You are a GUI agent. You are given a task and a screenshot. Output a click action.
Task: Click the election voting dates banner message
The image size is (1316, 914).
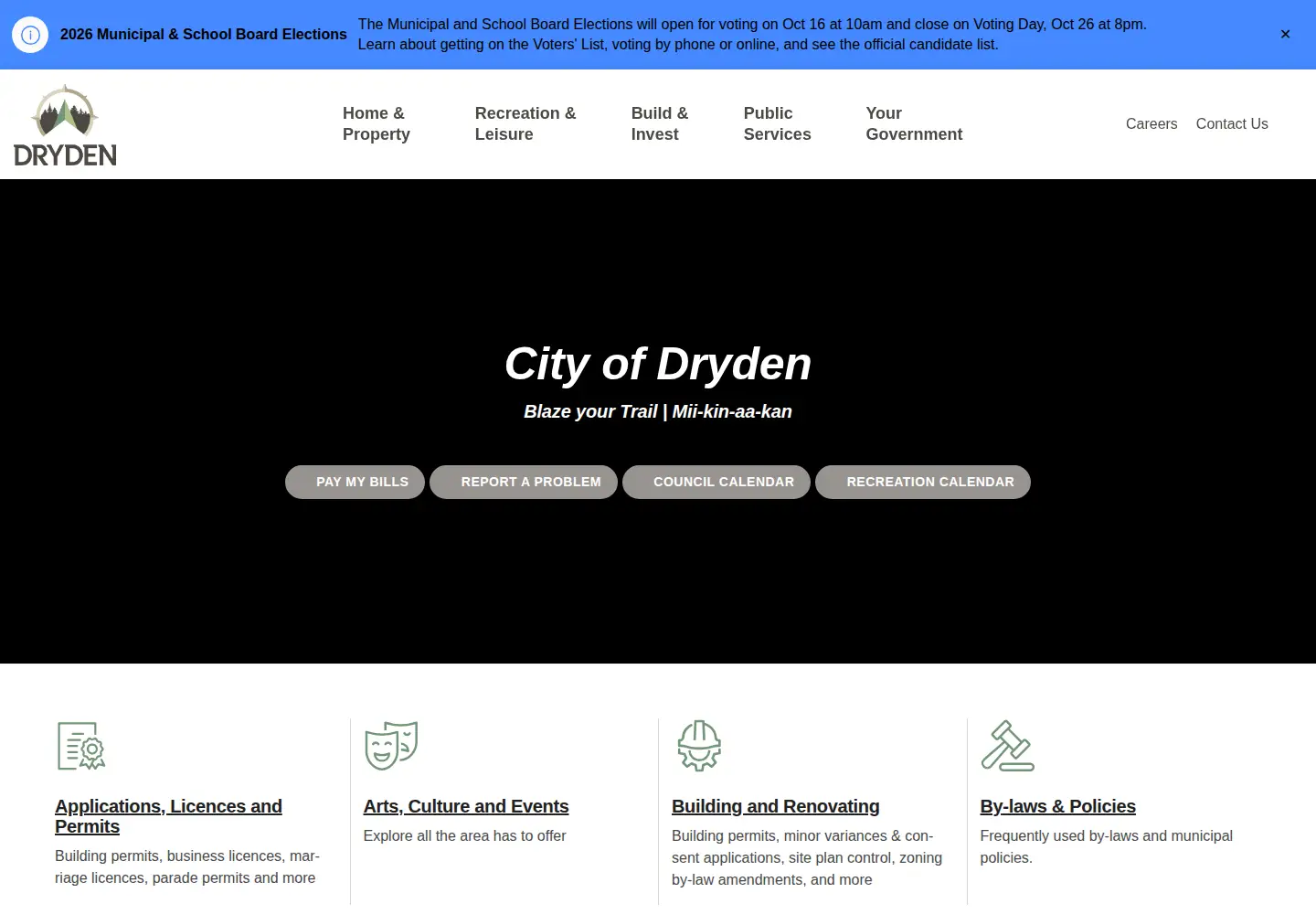tap(752, 35)
